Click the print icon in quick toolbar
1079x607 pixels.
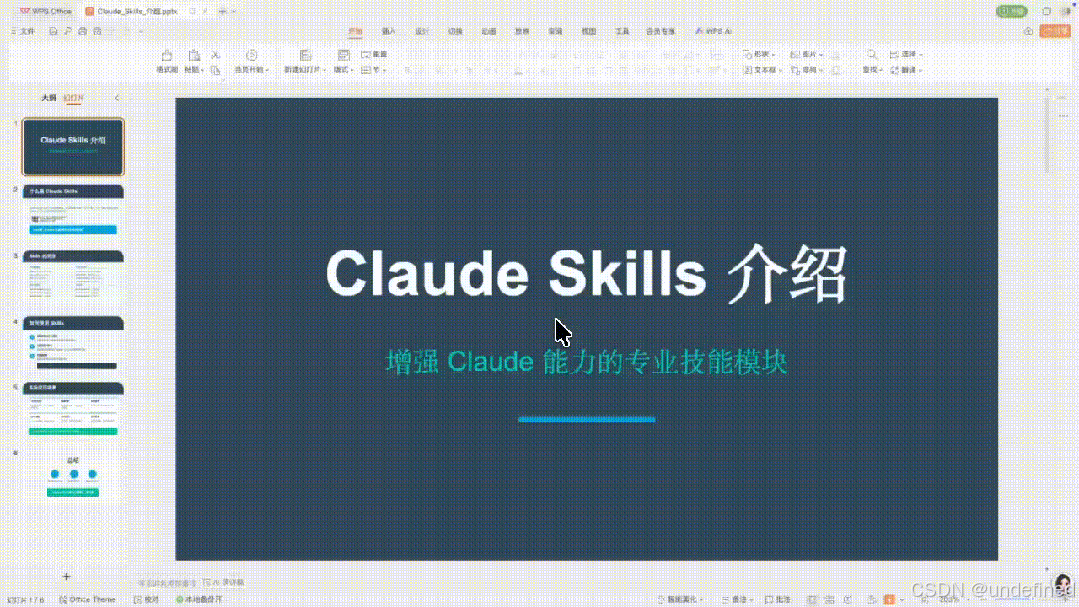pyautogui.click(x=83, y=31)
